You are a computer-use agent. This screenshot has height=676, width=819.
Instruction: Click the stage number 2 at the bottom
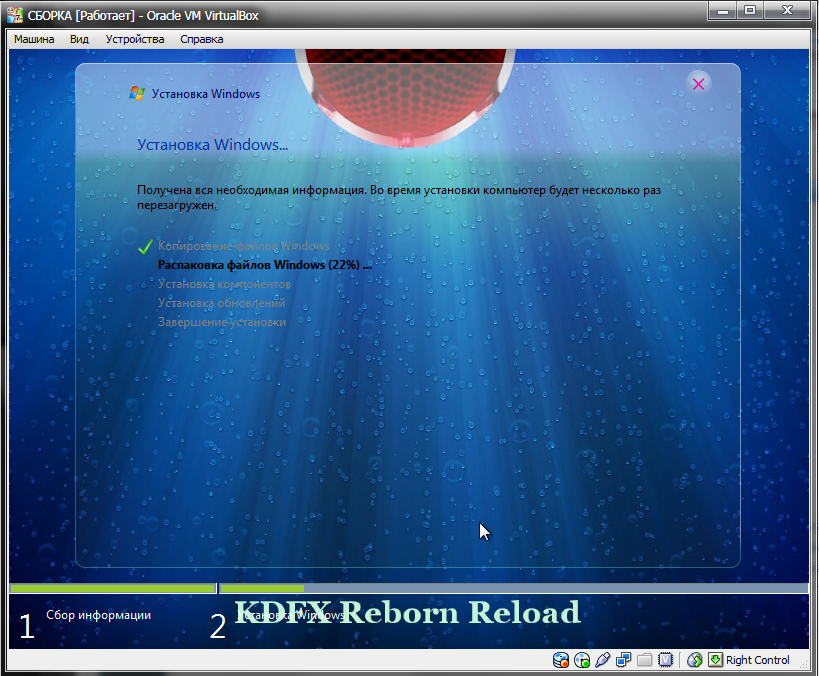(x=218, y=626)
